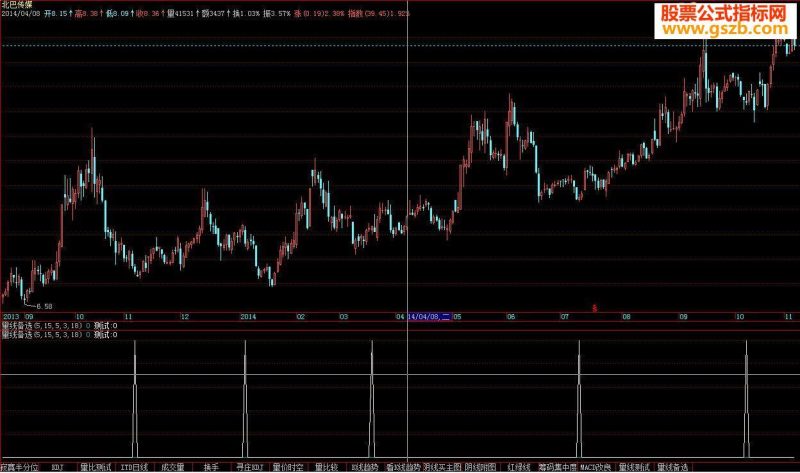800x473 pixels.
Task: Switch to the 换手 turnover tab
Action: [x=211, y=467]
